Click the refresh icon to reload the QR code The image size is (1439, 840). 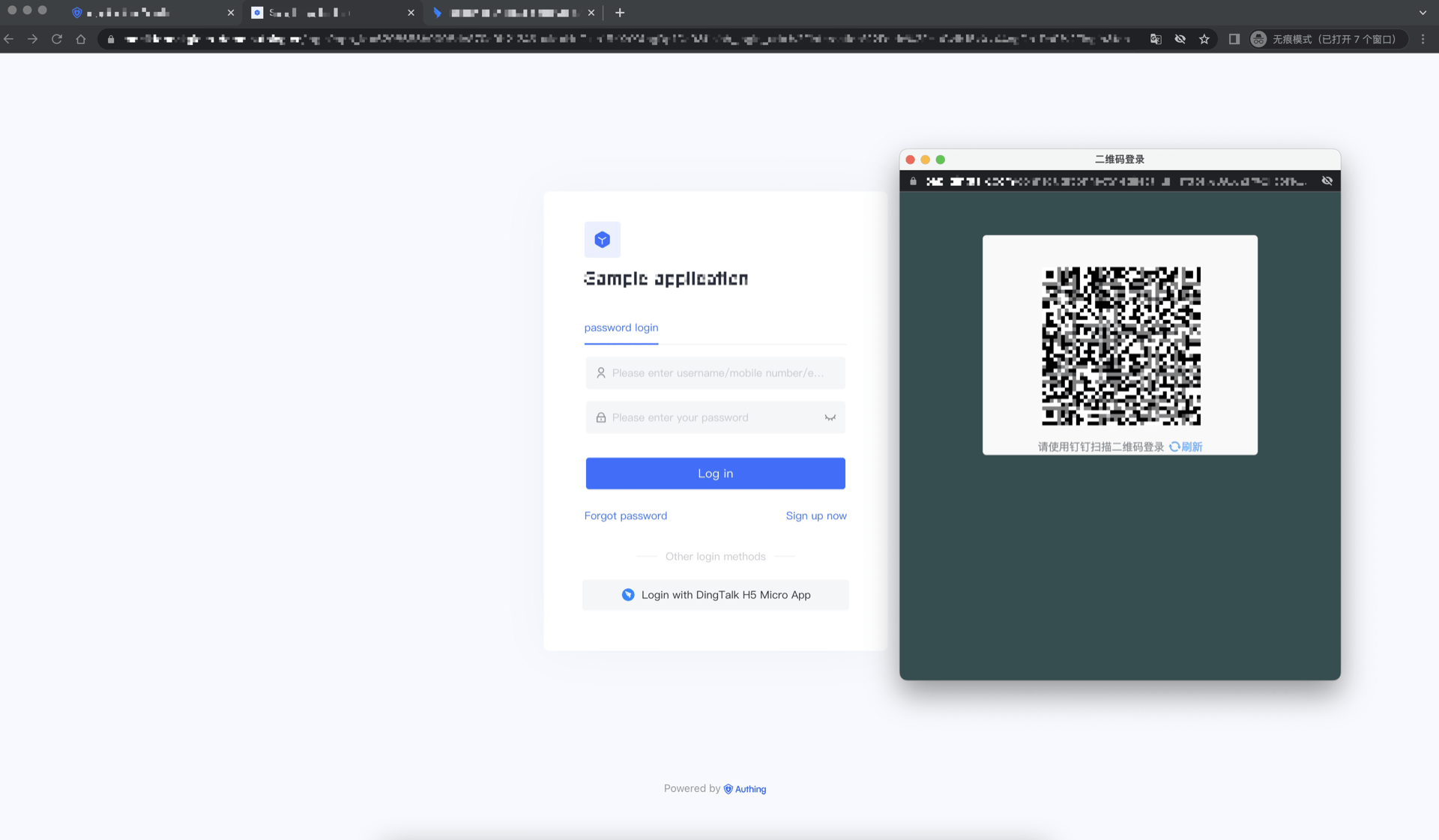tap(1174, 446)
